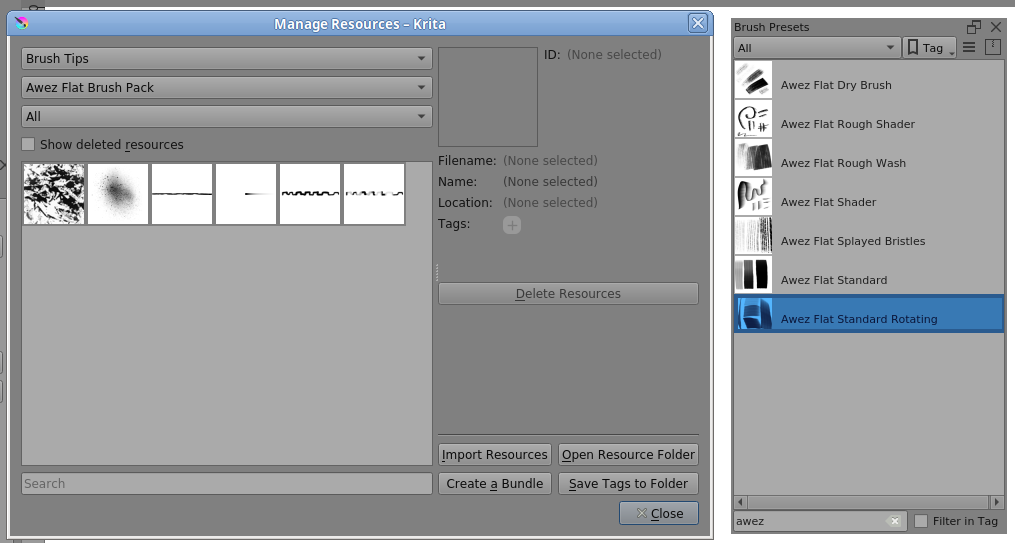This screenshot has width=1015, height=543.
Task: Click the 'Awez Flat Rough Wash' text label
Action: click(x=843, y=163)
